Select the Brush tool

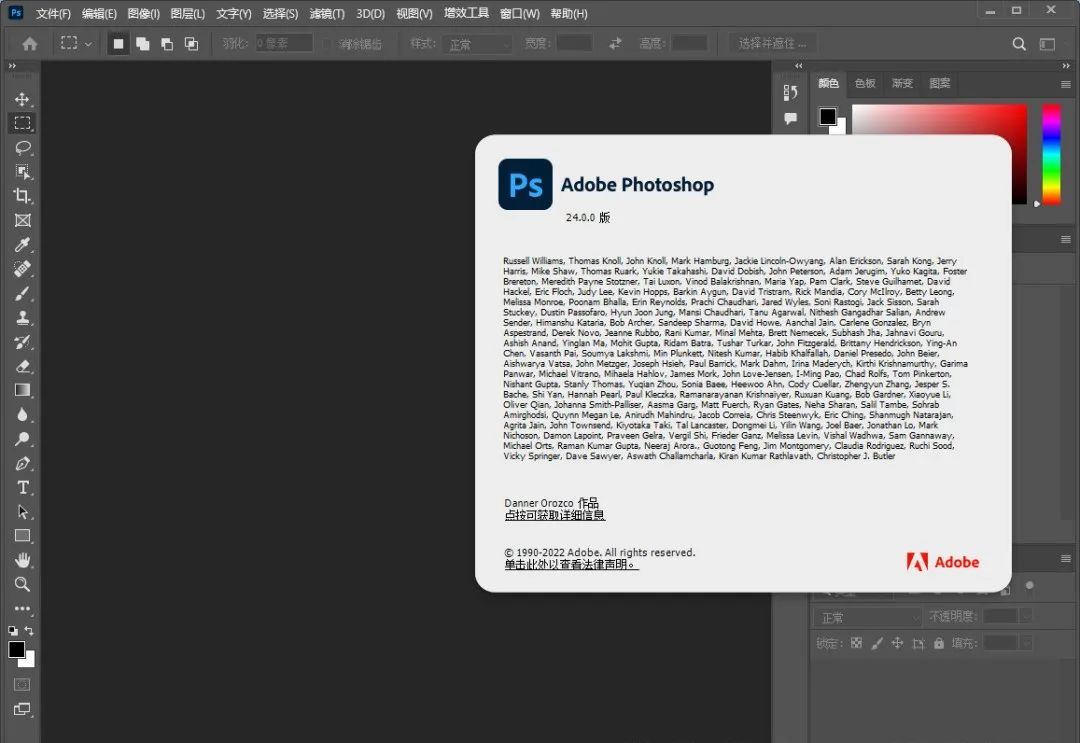(x=22, y=293)
